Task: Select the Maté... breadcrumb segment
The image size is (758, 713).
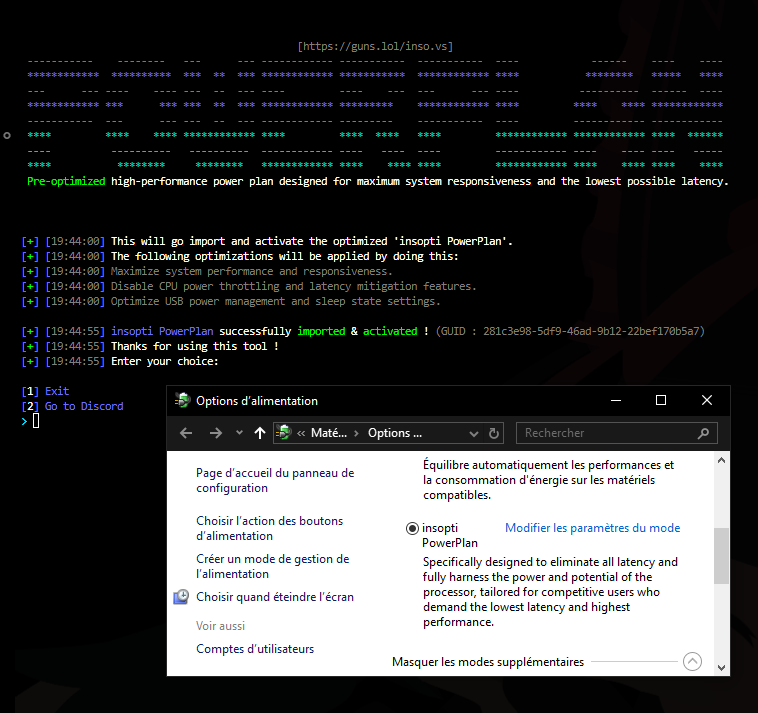Action: [329, 433]
